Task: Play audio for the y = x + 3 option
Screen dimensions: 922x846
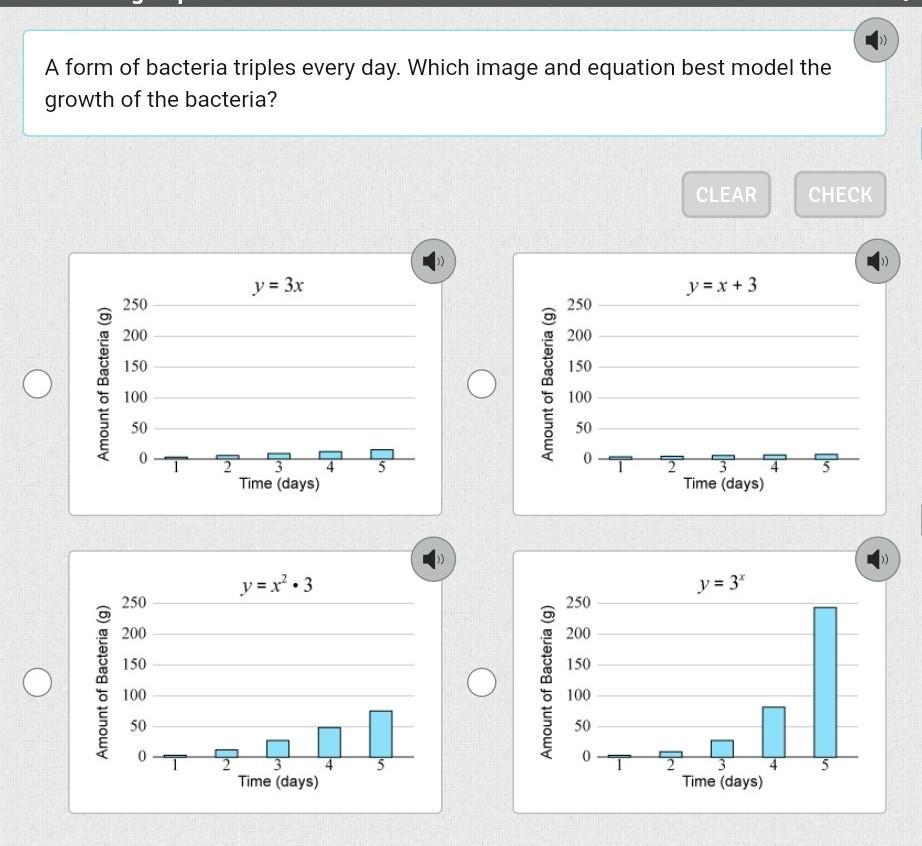Action: [877, 261]
